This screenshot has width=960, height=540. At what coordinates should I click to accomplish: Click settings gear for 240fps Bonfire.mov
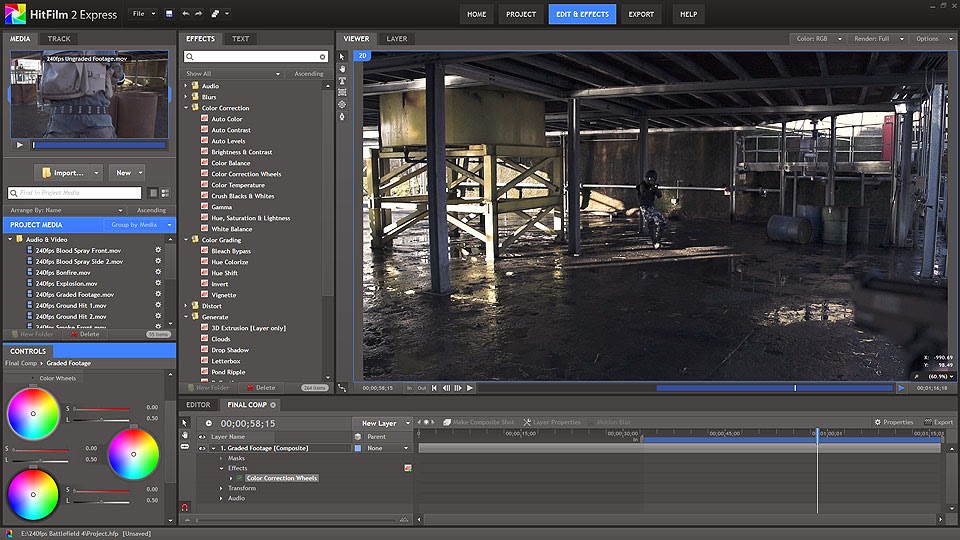pos(158,272)
